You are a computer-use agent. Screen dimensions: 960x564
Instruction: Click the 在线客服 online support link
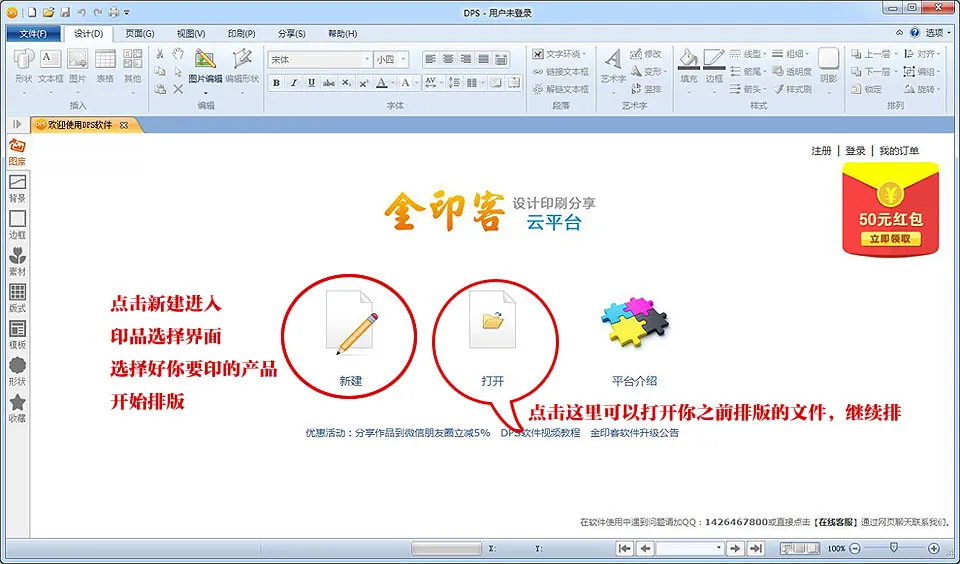836,522
